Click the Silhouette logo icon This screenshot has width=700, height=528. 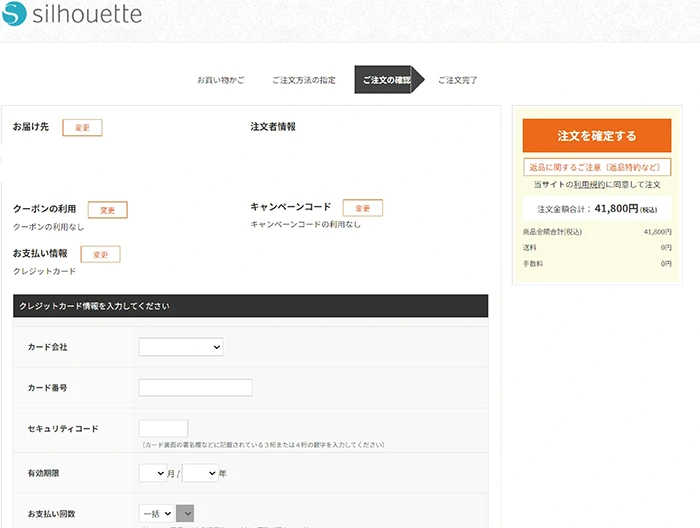coord(16,16)
